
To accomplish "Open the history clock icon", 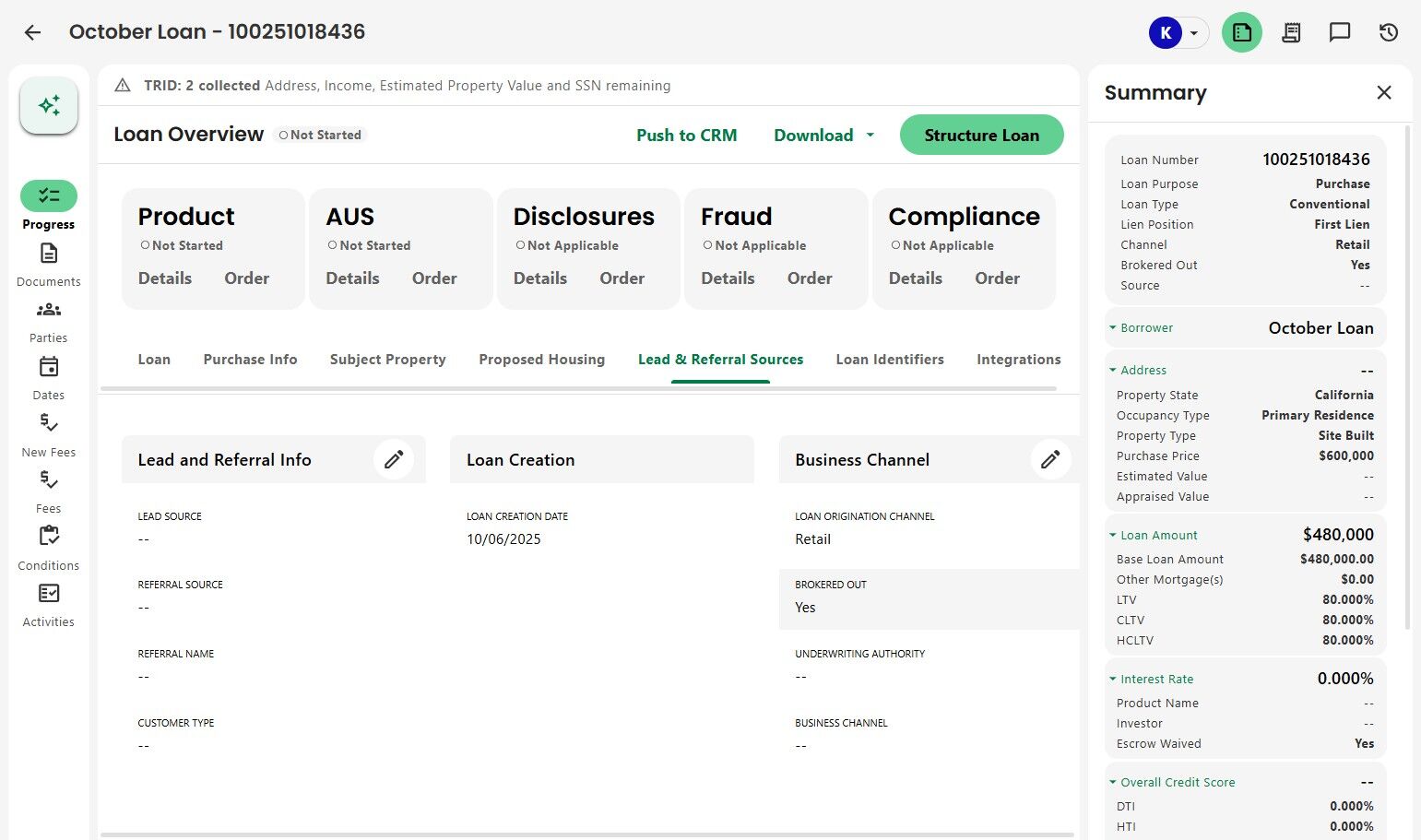I will pos(1389,32).
